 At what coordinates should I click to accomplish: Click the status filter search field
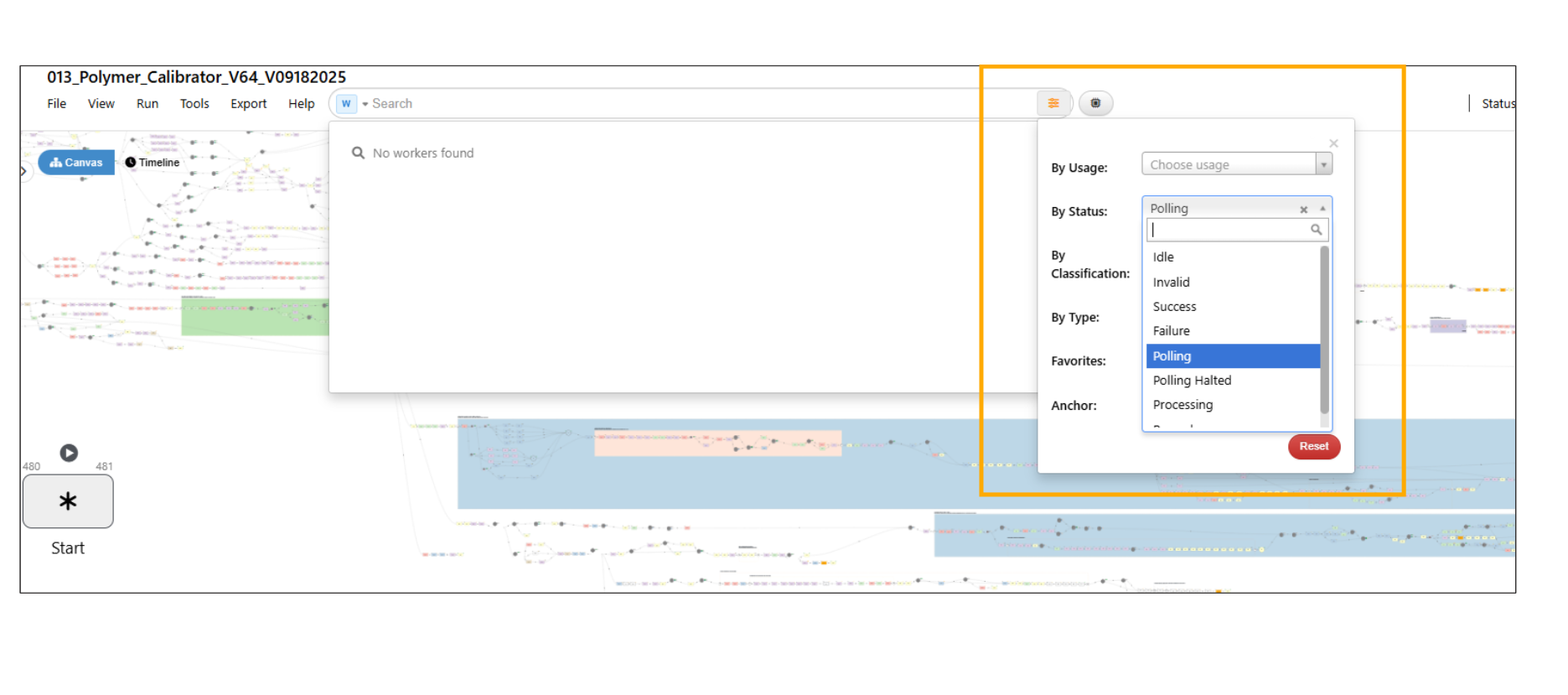click(x=1228, y=230)
